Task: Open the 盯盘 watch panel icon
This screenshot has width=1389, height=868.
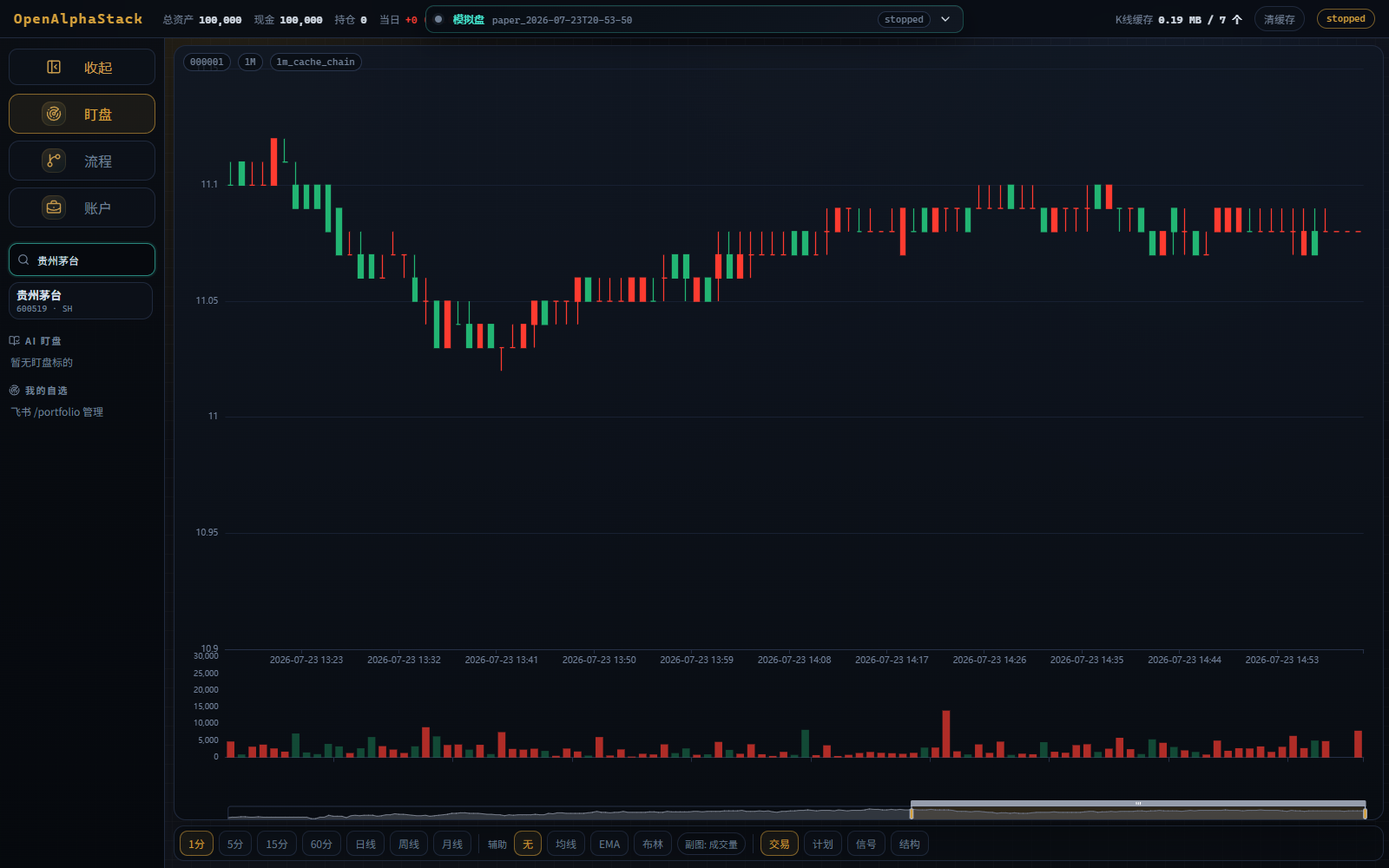Action: tap(54, 114)
